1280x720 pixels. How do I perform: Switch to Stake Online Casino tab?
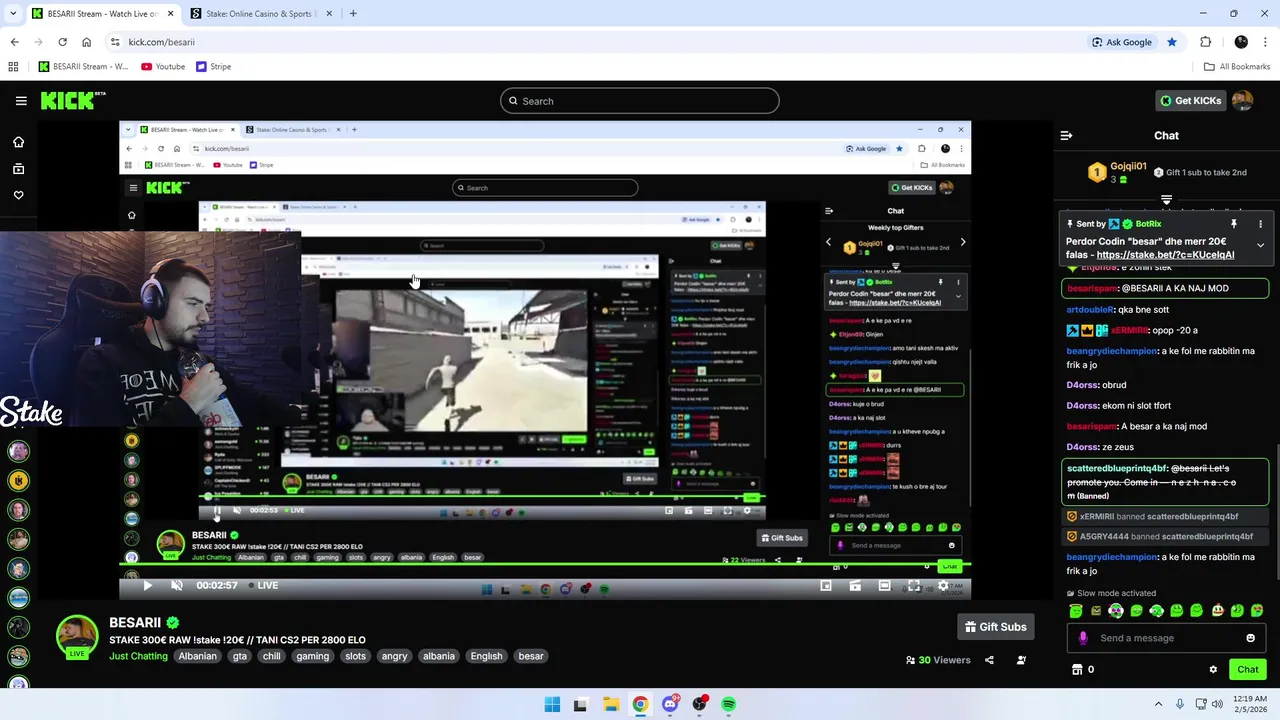pyautogui.click(x=259, y=14)
